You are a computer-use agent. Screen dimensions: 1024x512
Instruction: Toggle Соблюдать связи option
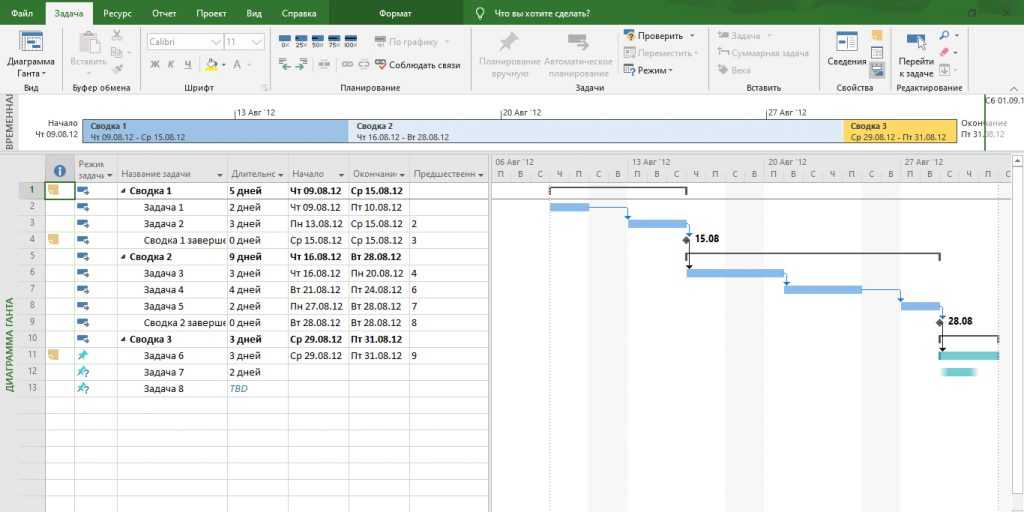click(x=417, y=65)
